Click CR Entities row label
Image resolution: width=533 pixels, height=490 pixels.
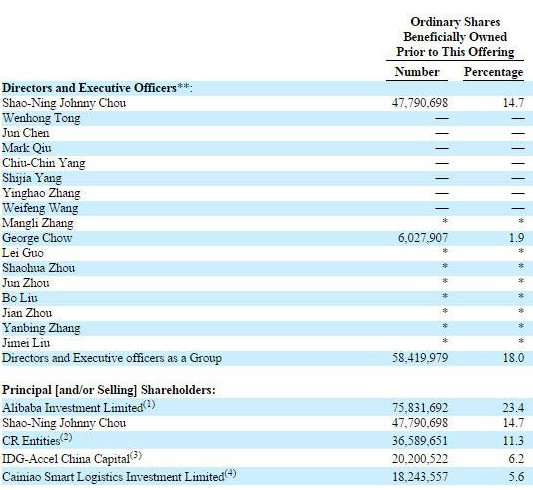tap(37, 440)
